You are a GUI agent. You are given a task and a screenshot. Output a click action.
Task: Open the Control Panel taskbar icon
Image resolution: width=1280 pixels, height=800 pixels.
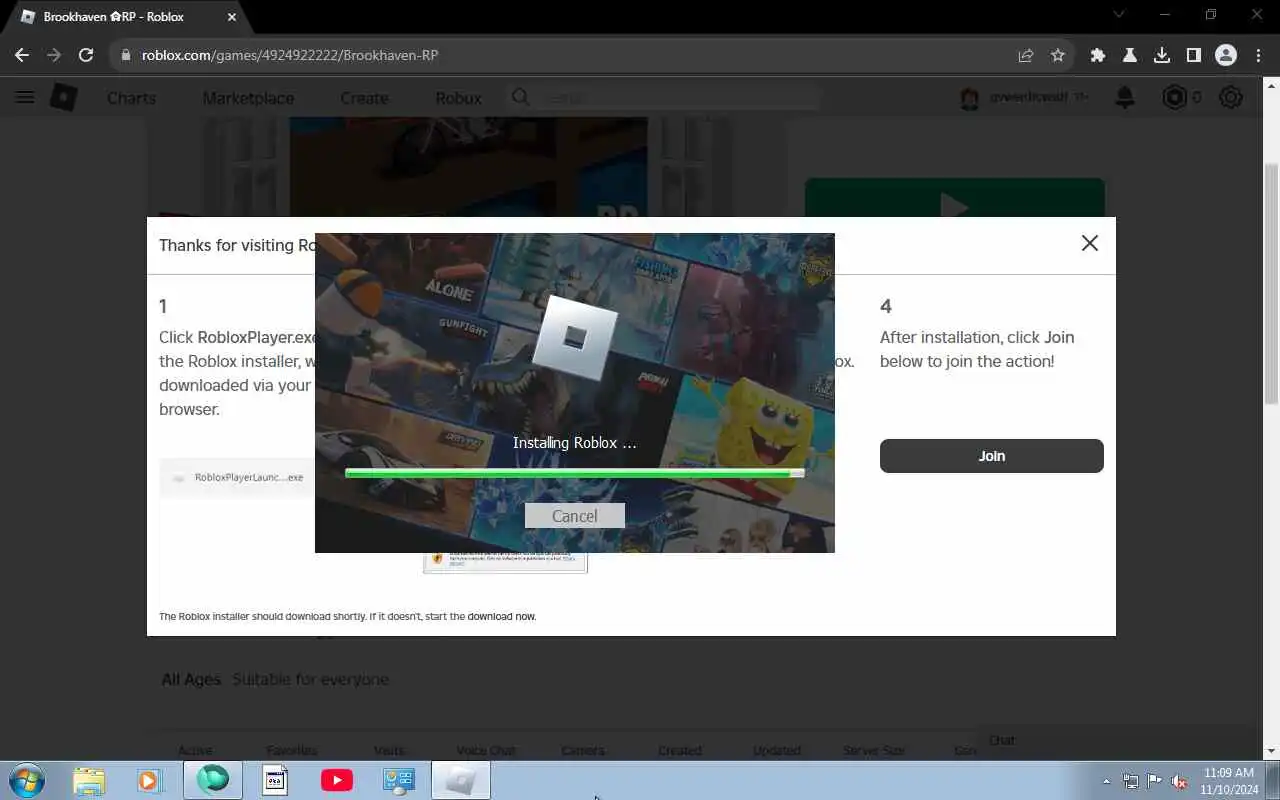[399, 780]
